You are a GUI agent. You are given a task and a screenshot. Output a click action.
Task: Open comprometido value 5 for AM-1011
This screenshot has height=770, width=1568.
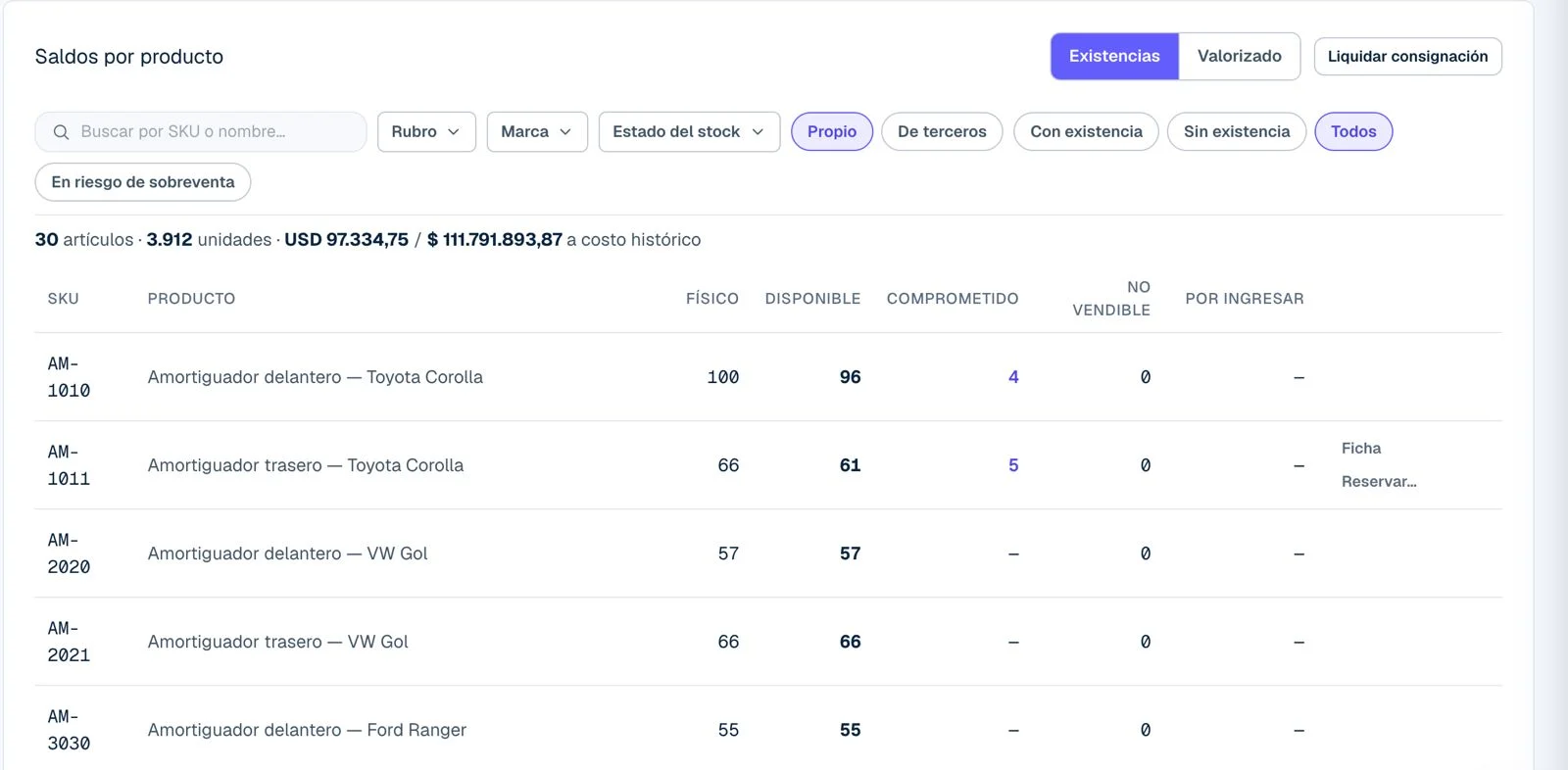pyautogui.click(x=1013, y=465)
